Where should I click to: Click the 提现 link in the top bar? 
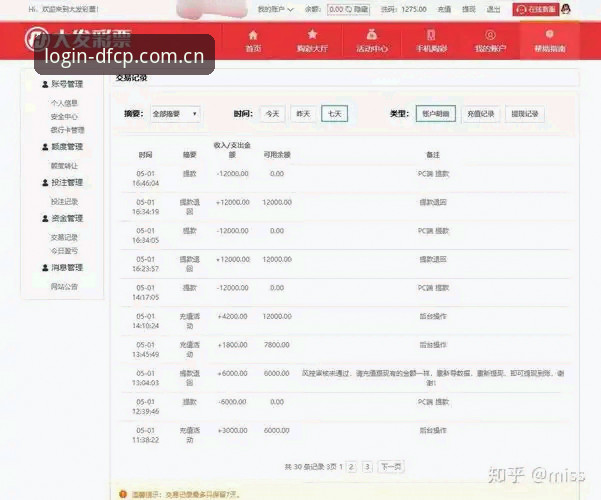[469, 9]
